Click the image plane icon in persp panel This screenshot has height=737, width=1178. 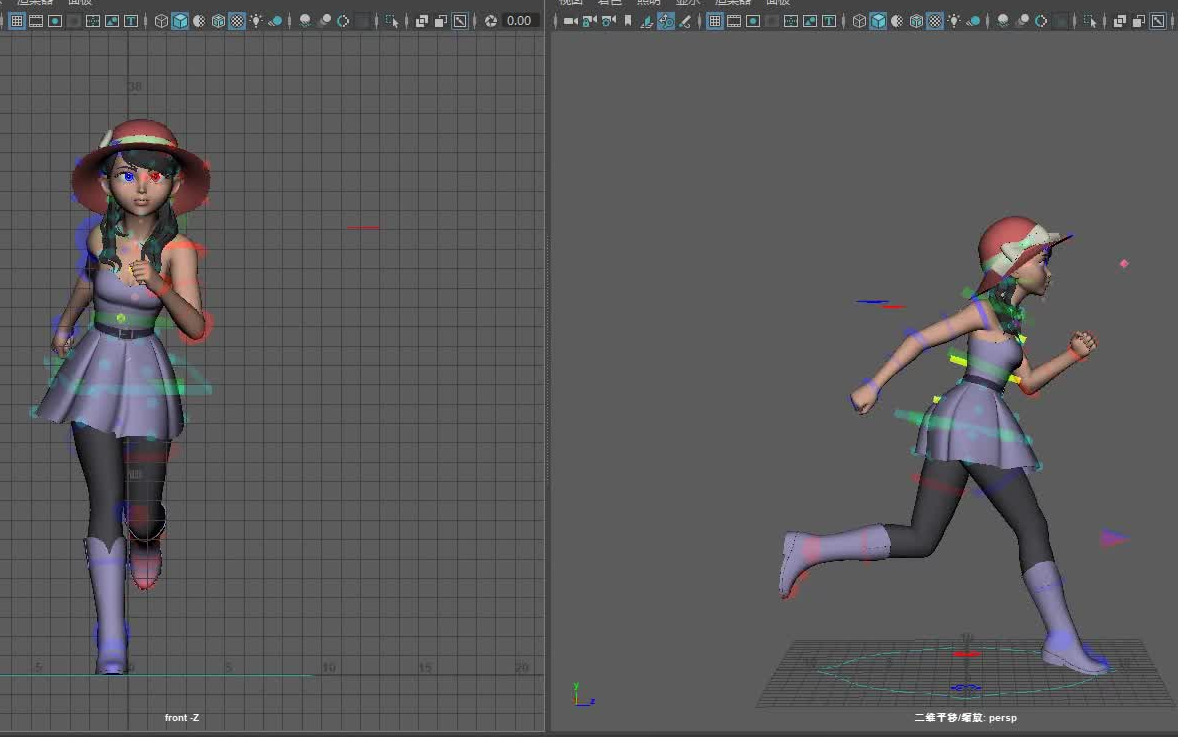pos(647,21)
